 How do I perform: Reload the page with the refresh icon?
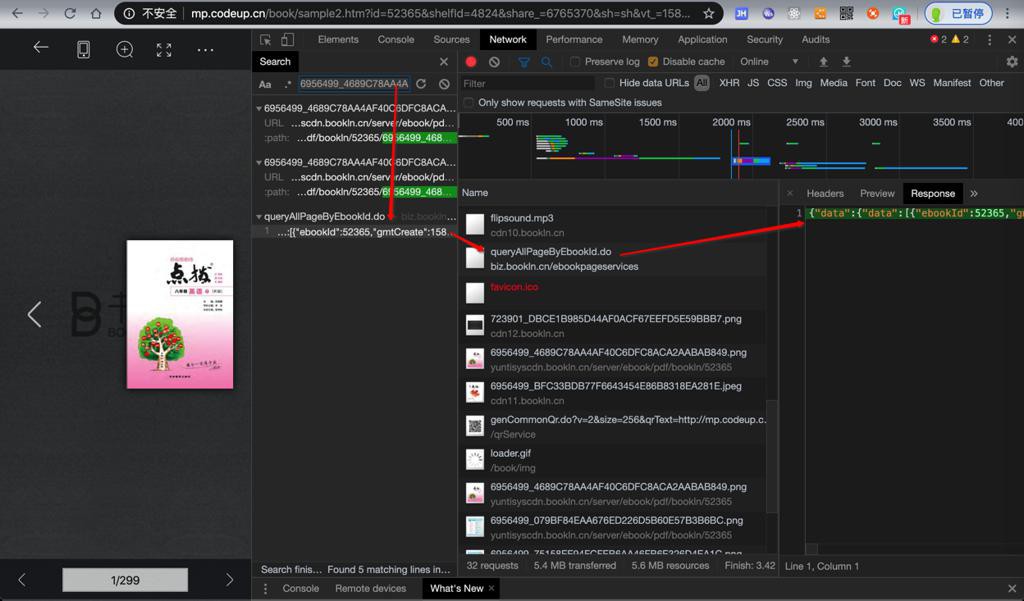point(70,13)
